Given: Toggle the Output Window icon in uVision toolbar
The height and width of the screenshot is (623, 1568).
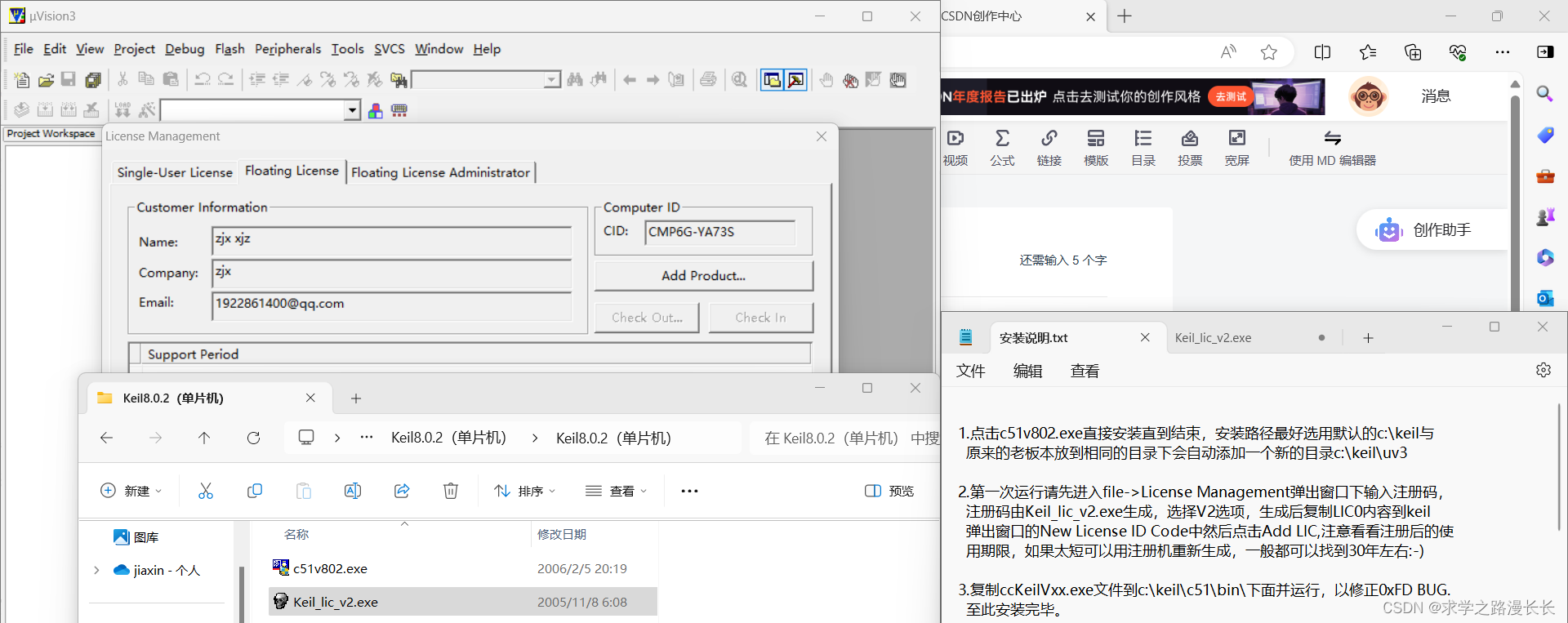Looking at the screenshot, I should coord(795,79).
